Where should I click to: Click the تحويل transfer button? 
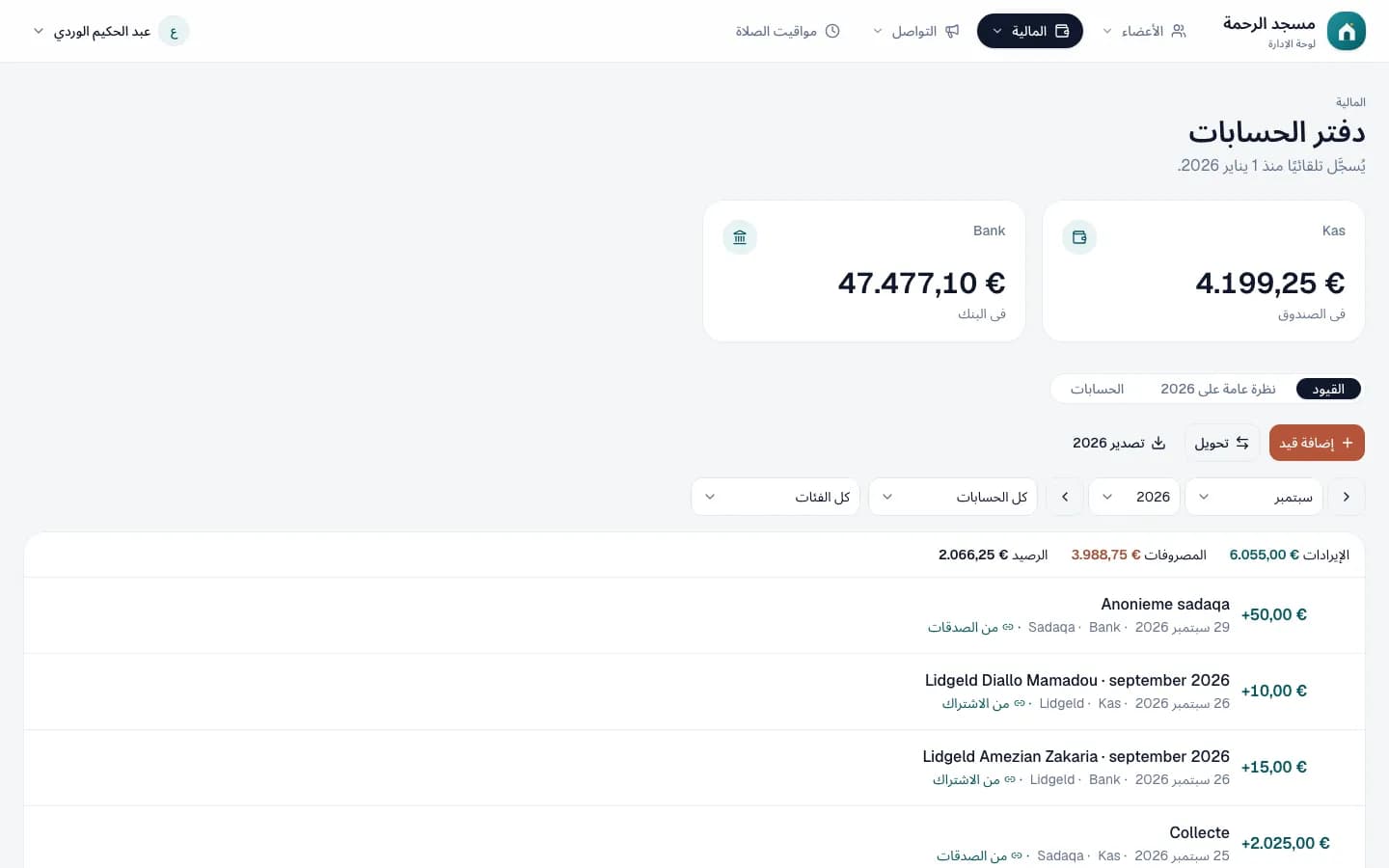pos(1222,443)
